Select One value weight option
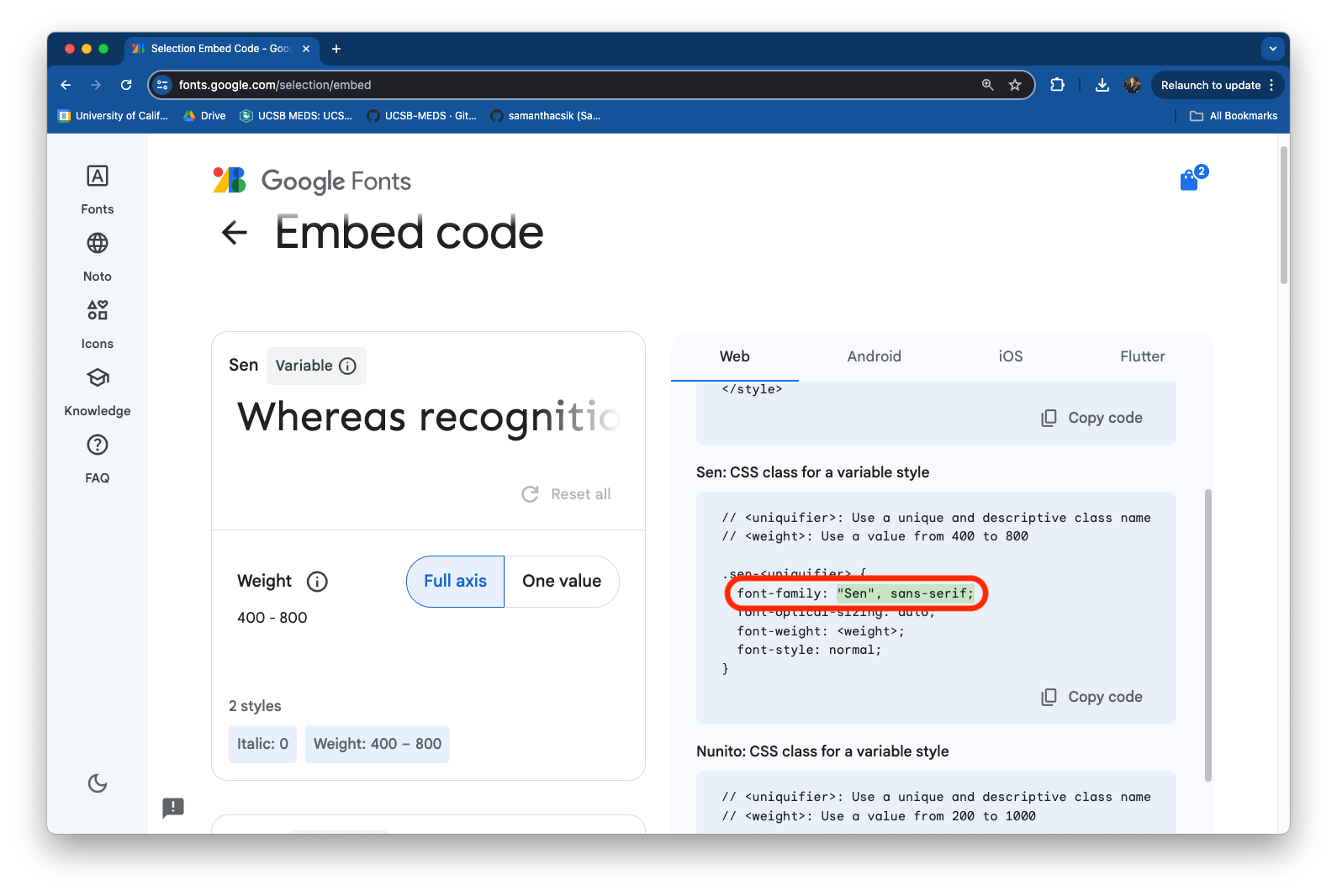The width and height of the screenshot is (1337, 896). 562,581
